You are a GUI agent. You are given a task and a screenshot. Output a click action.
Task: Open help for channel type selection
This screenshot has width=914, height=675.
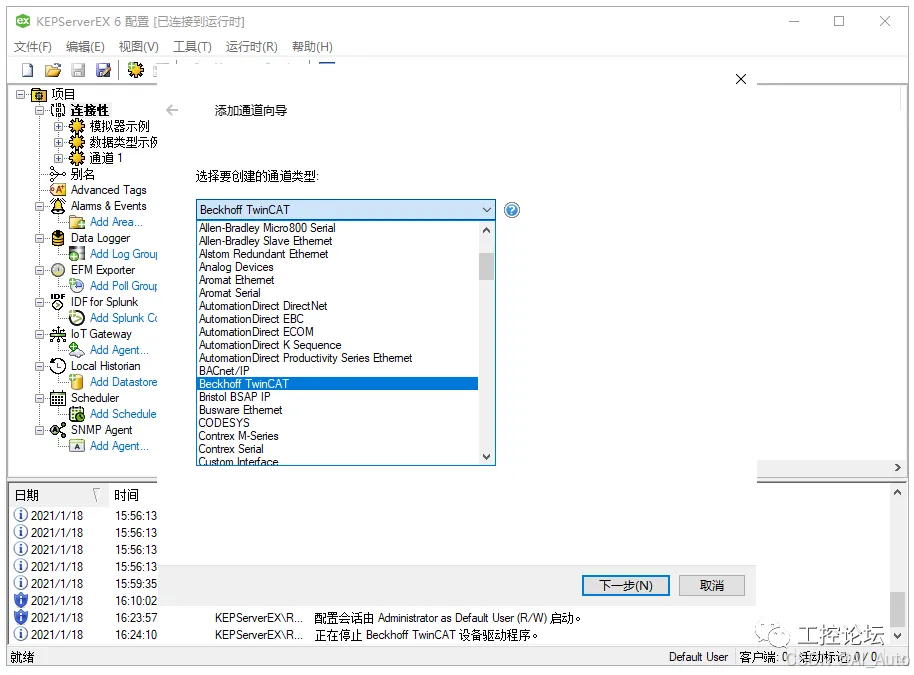tap(512, 210)
